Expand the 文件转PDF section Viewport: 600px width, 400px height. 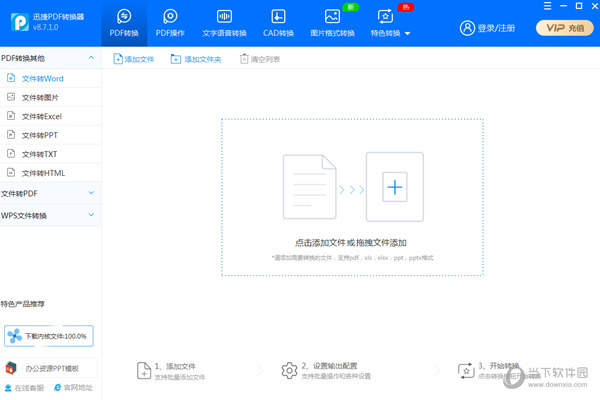click(x=91, y=192)
